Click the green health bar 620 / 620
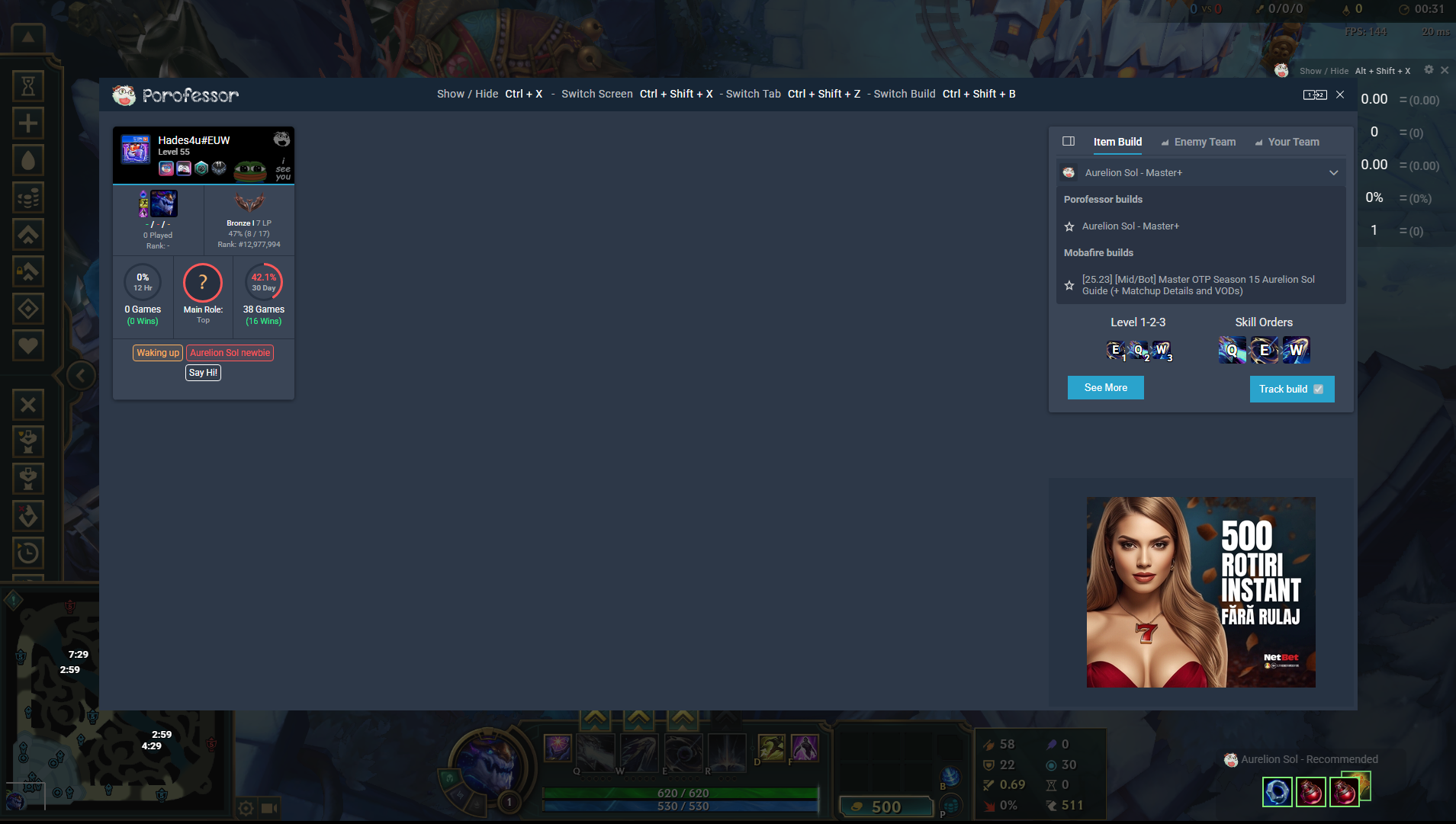 point(680,794)
